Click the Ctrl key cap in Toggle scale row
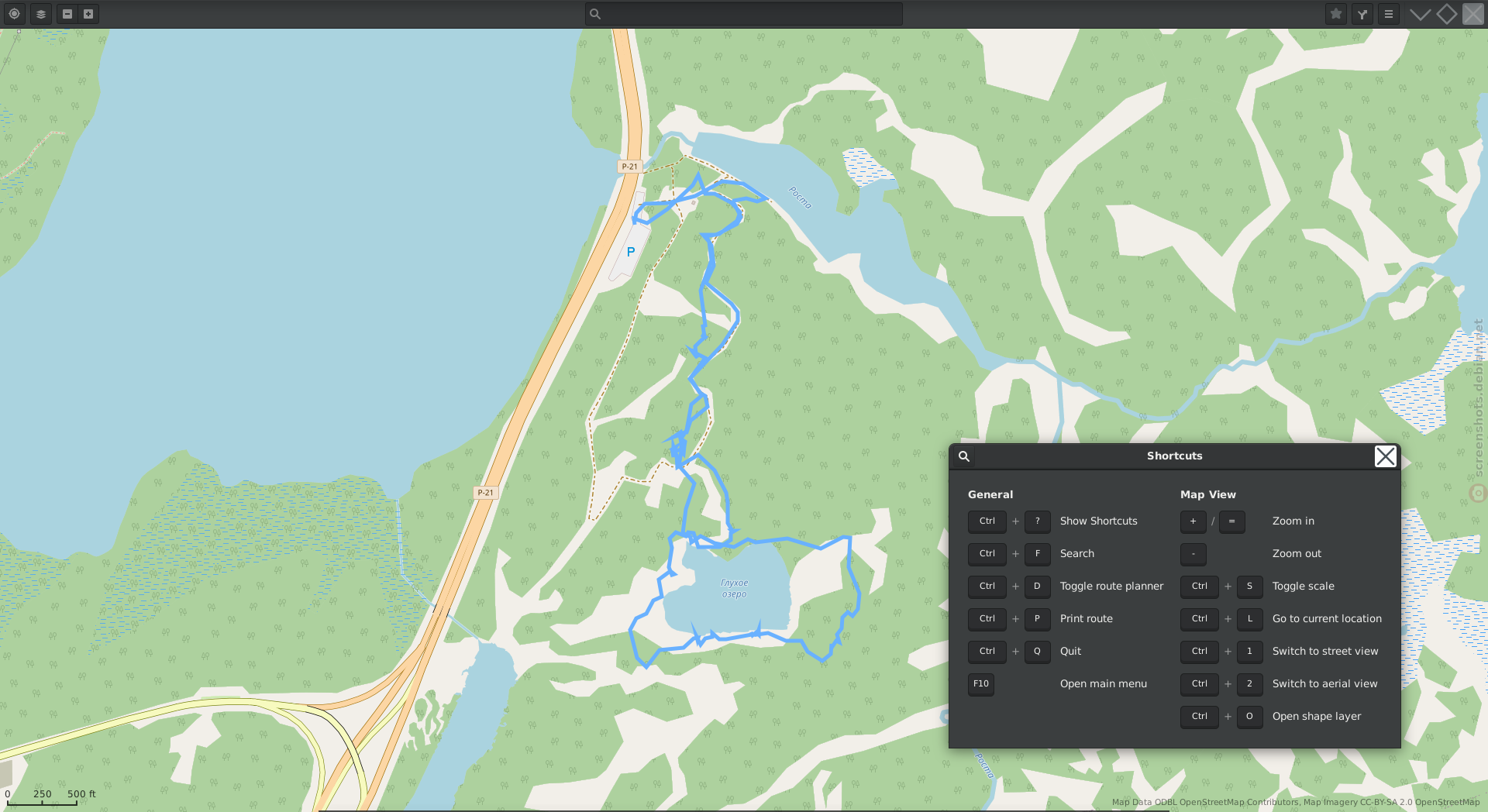The image size is (1488, 812). [1200, 587]
